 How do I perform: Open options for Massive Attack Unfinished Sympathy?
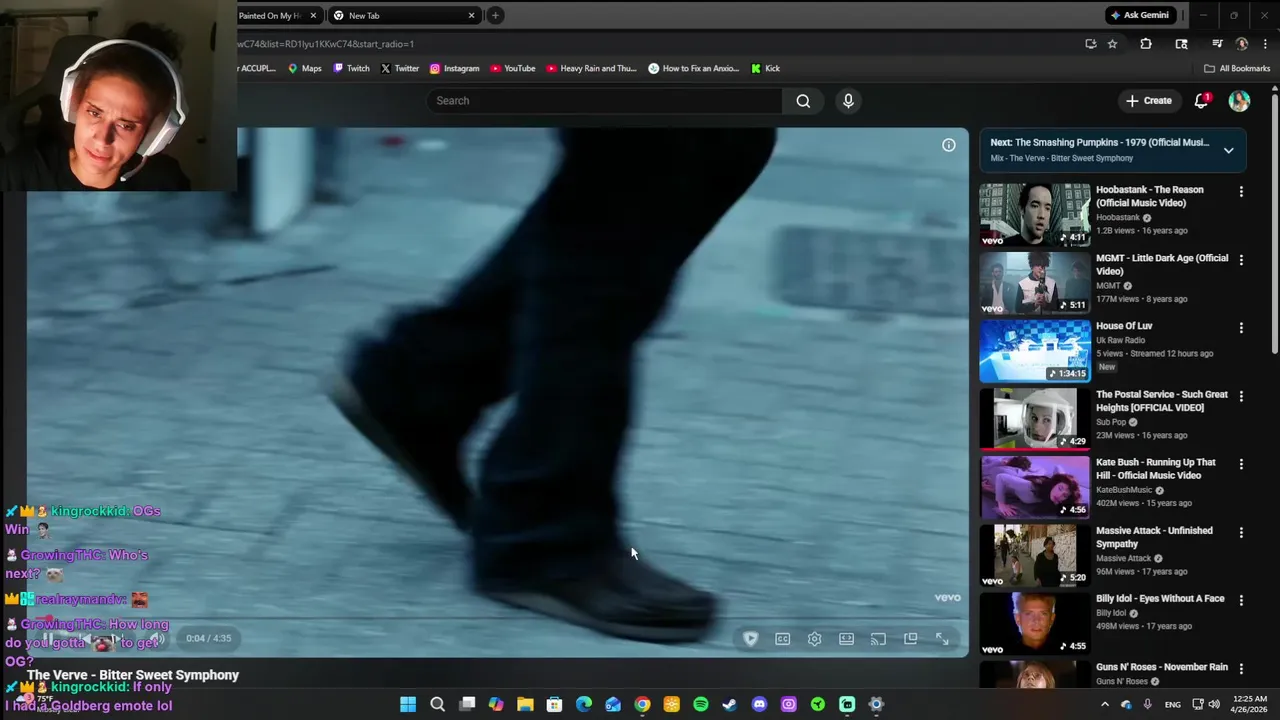1241,532
